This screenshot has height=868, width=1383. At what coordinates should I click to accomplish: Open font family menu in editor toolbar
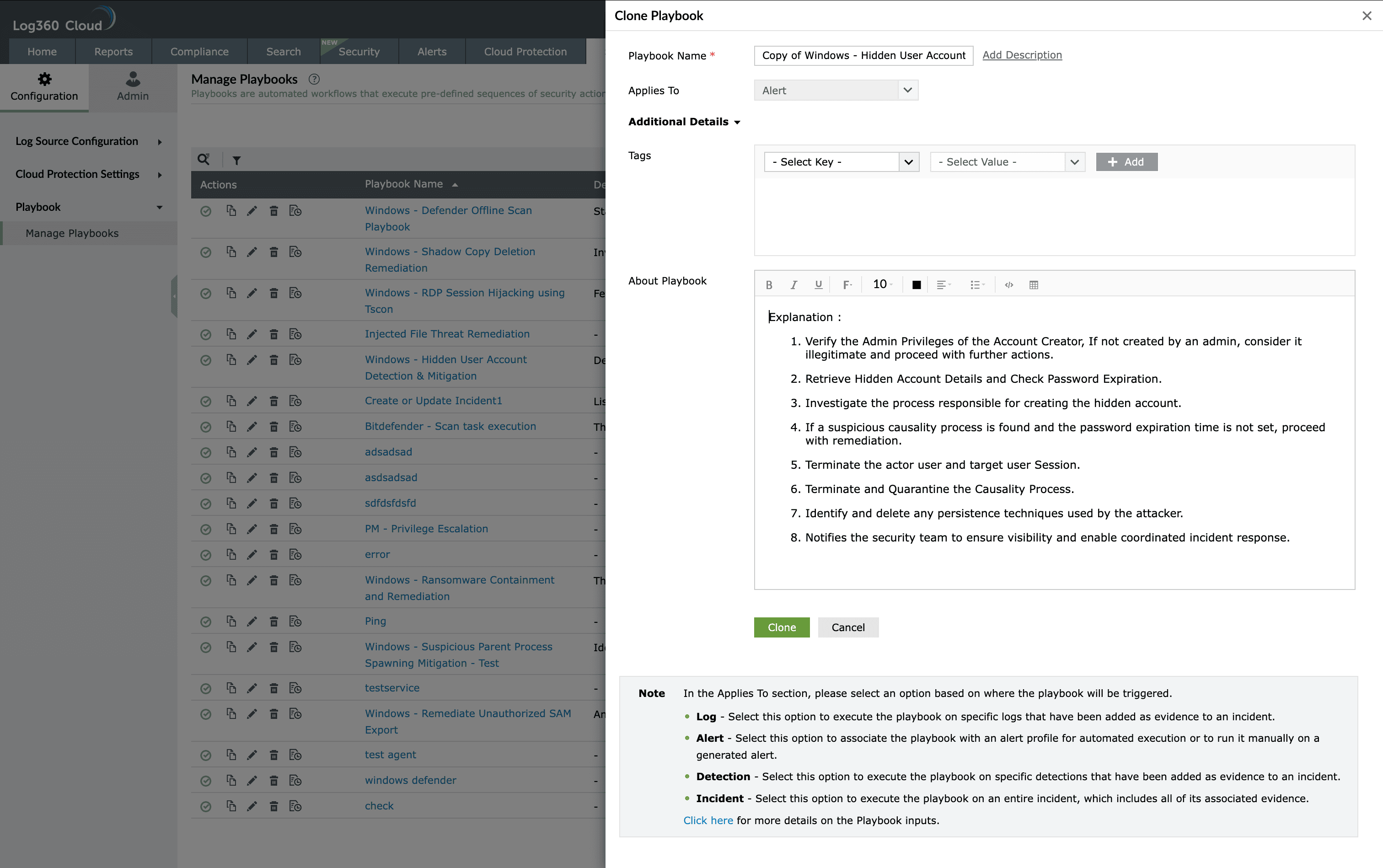[847, 285]
